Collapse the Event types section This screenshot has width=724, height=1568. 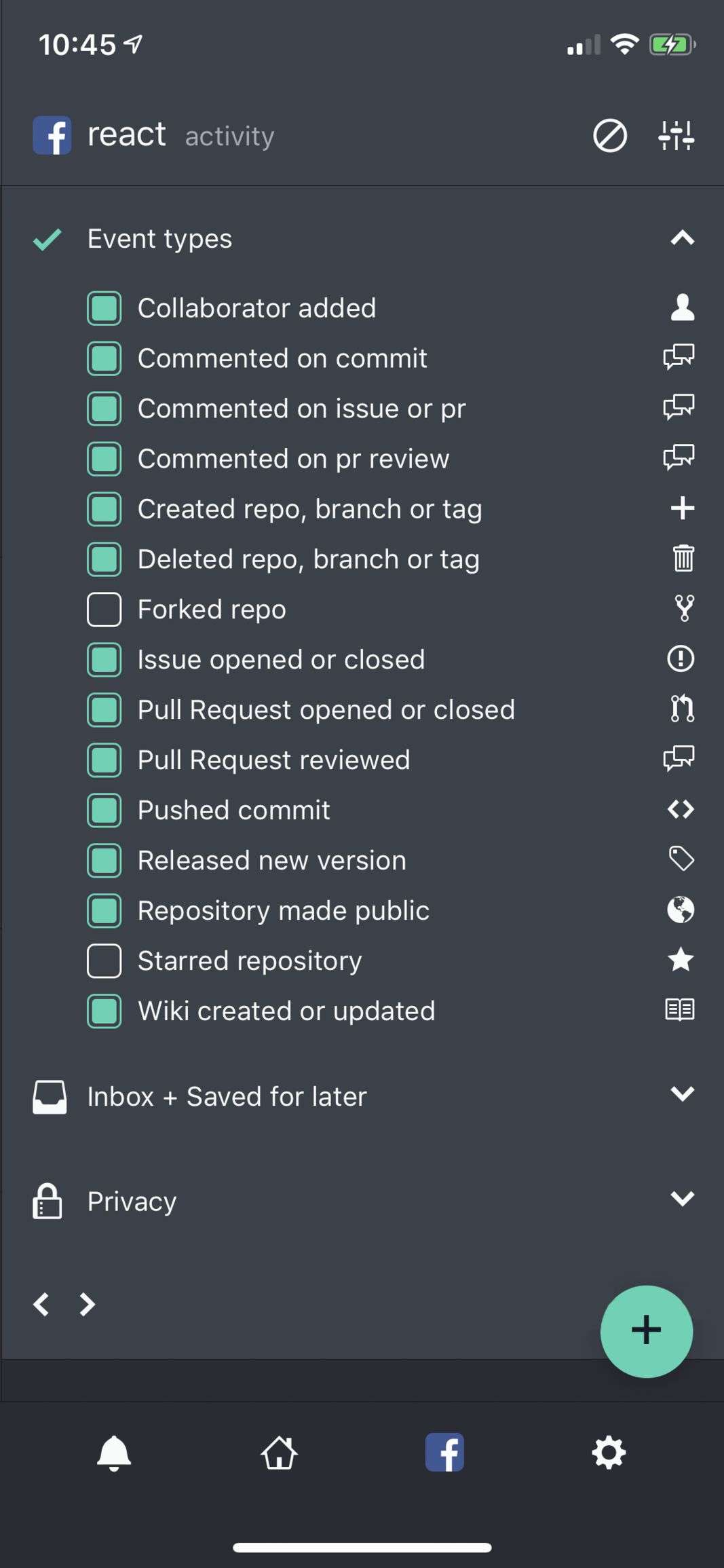tap(682, 238)
